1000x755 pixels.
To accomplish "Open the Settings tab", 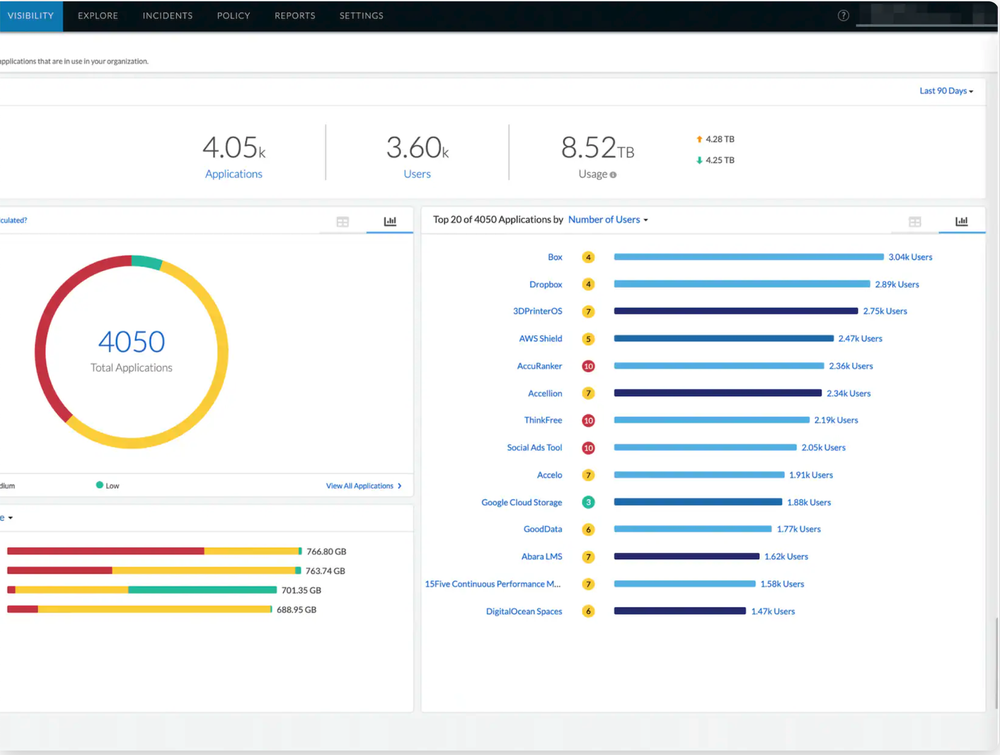I will pyautogui.click(x=361, y=15).
